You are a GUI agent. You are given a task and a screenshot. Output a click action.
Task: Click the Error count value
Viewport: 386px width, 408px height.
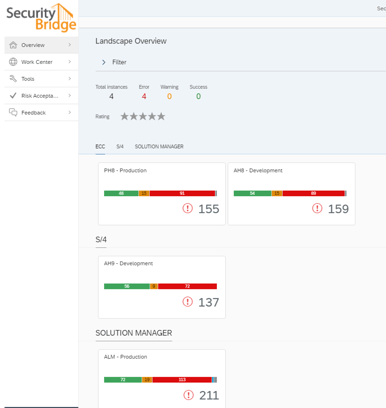pyautogui.click(x=144, y=96)
